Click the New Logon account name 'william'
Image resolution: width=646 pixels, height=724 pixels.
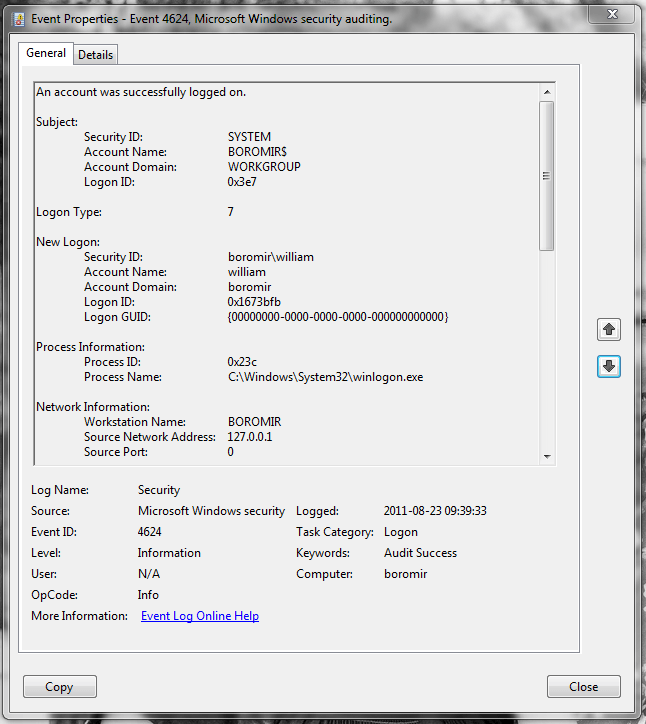247,272
